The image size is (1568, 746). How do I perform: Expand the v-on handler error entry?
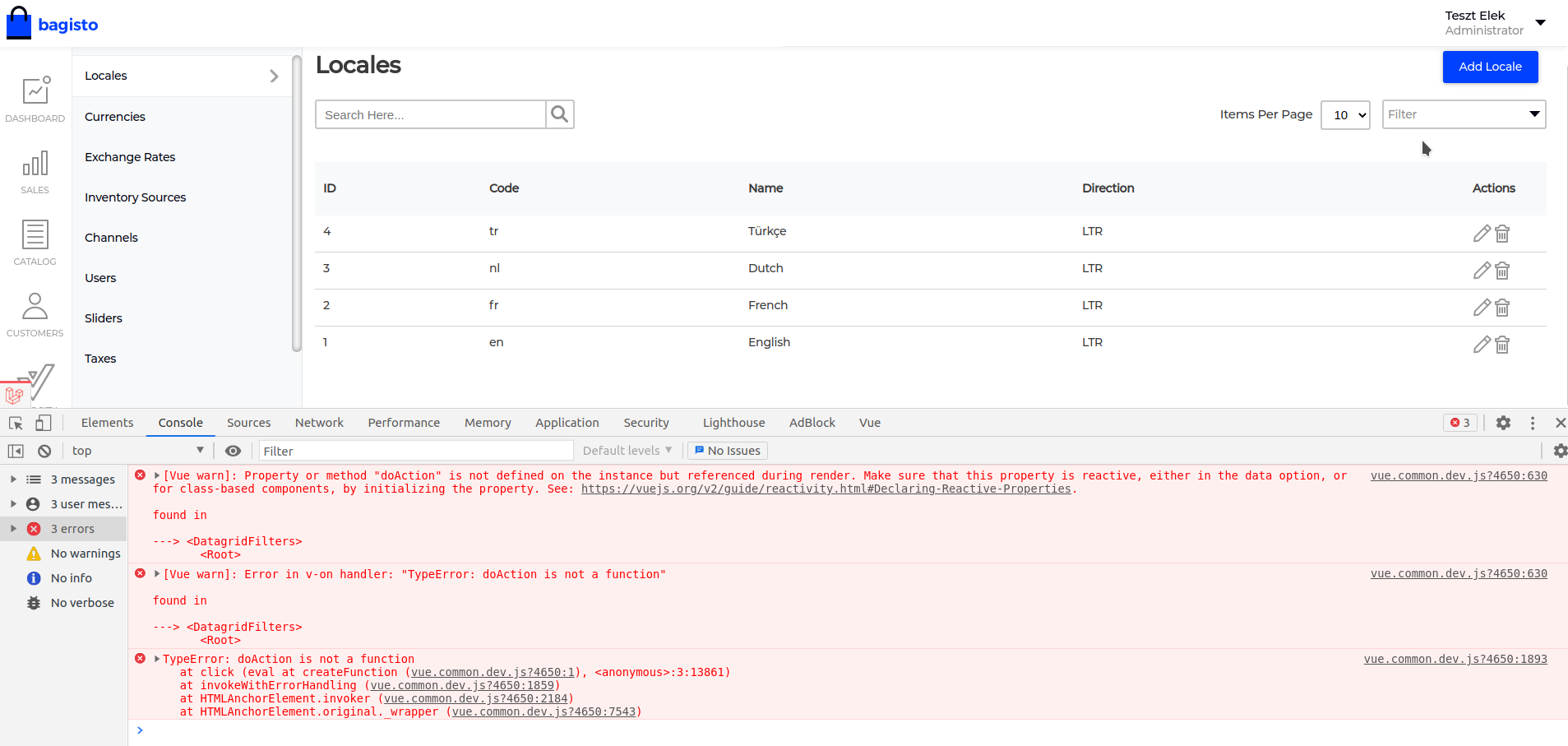pos(157,574)
